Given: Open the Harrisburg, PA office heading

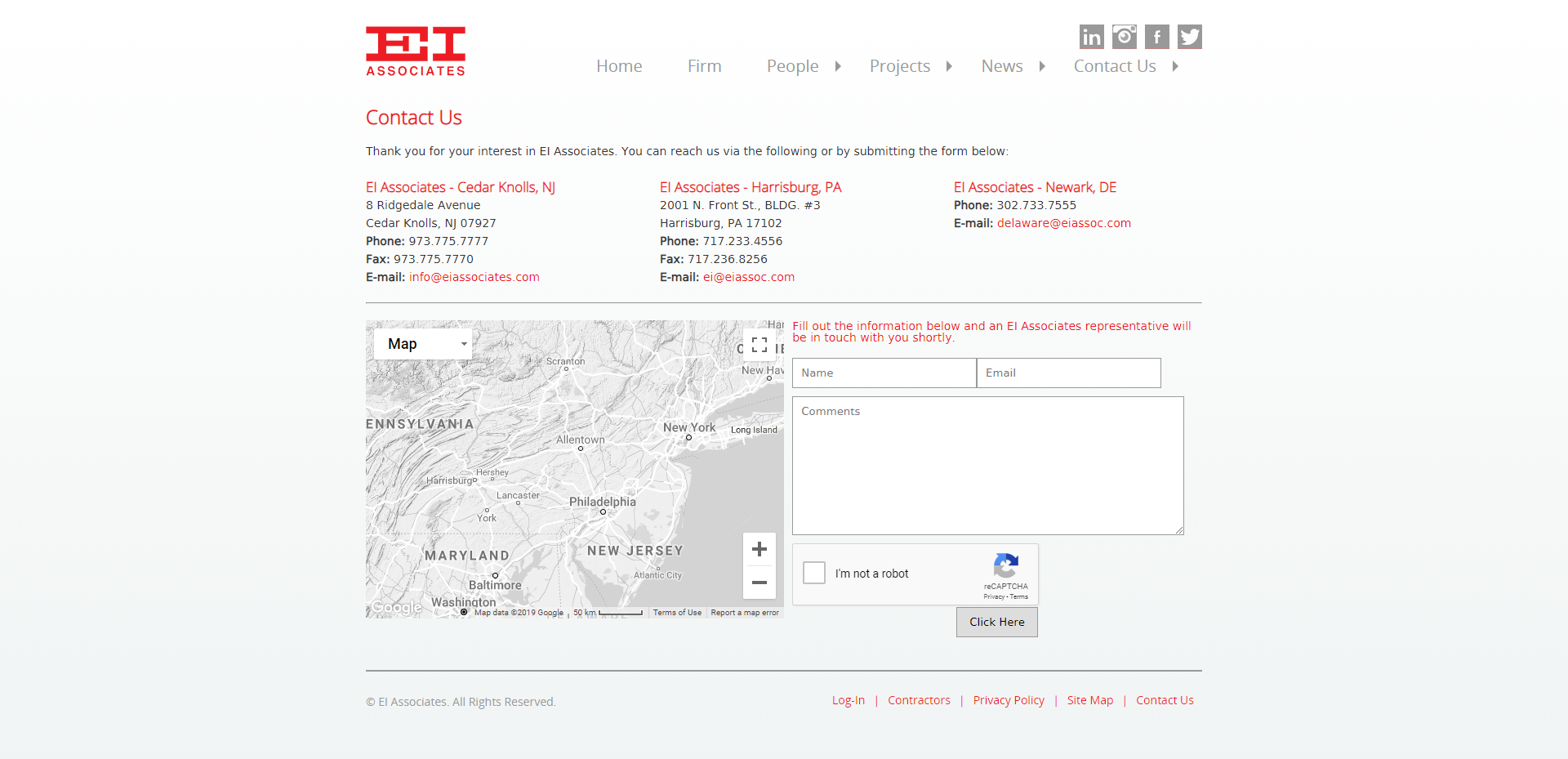Looking at the screenshot, I should (x=751, y=187).
